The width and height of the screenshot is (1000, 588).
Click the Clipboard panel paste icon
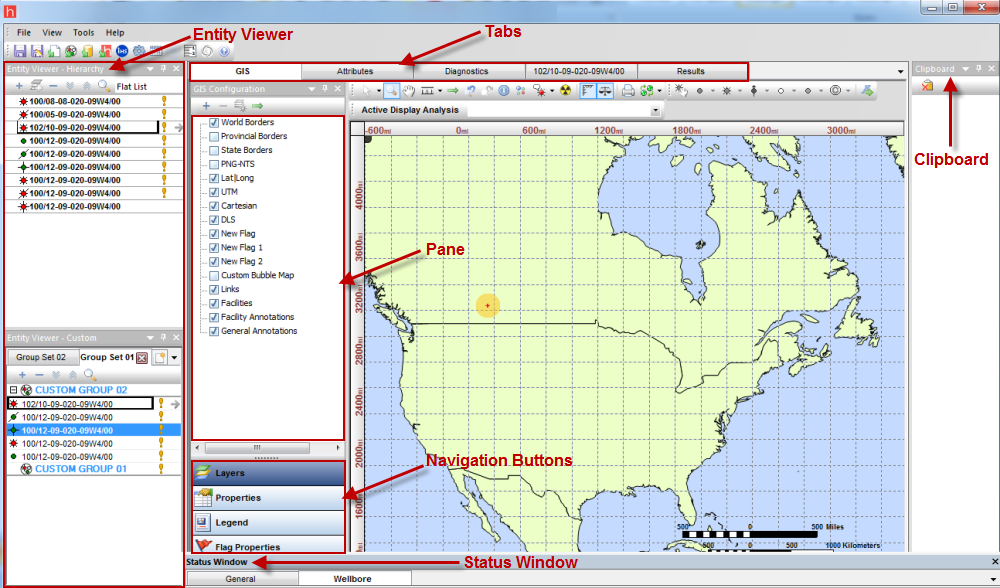[x=927, y=87]
